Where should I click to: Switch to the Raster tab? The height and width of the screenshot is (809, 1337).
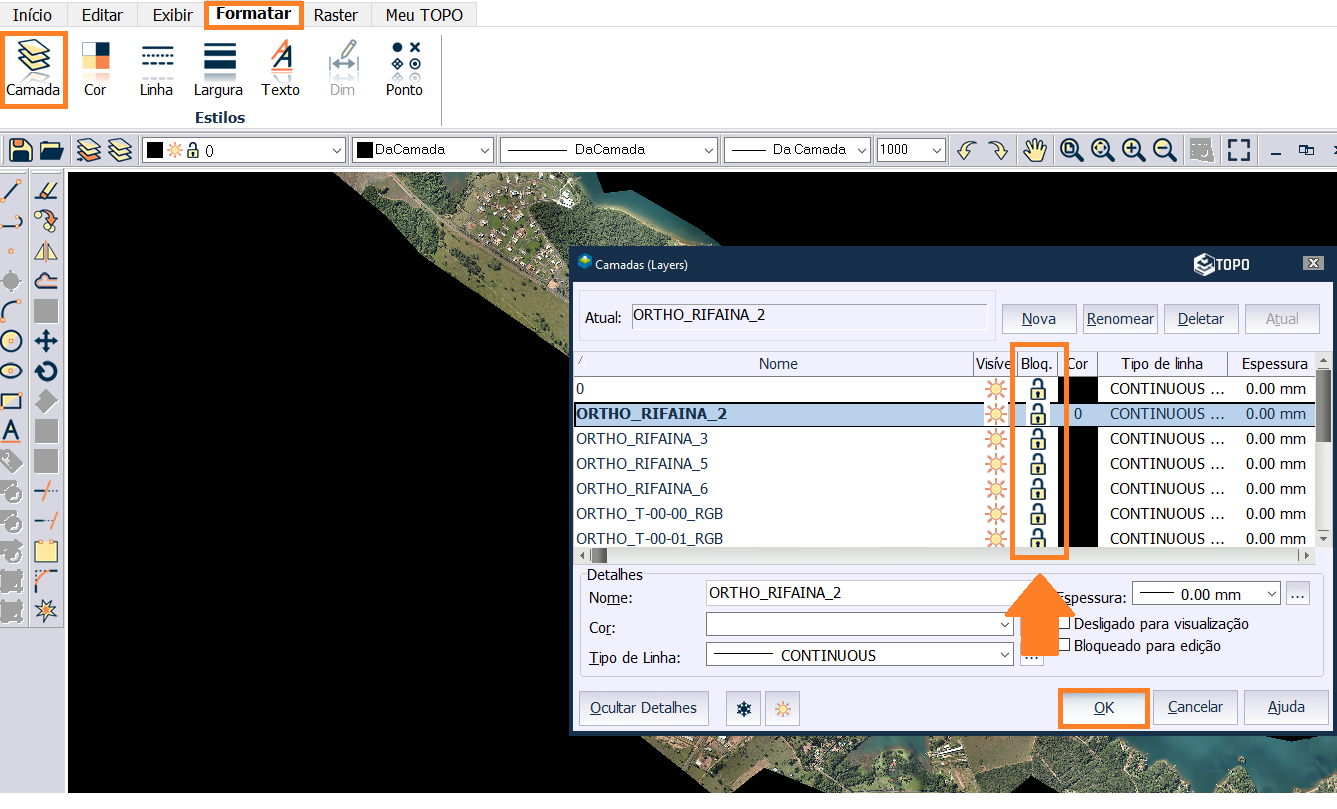pyautogui.click(x=335, y=15)
